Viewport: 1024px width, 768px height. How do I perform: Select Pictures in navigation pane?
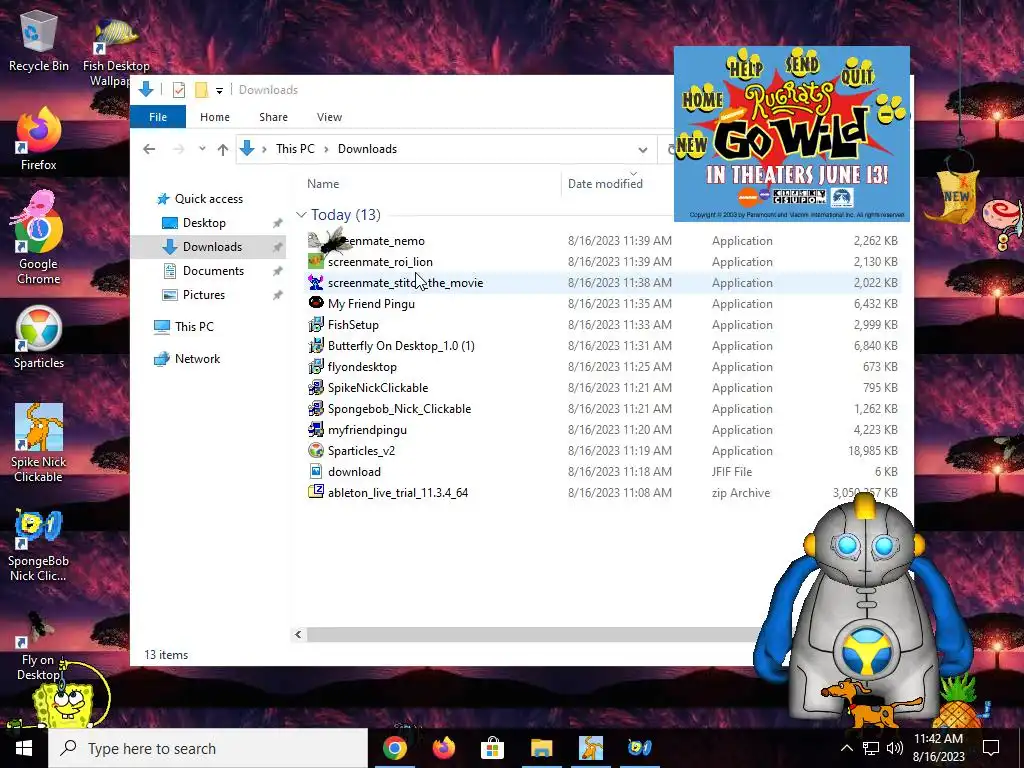pyautogui.click(x=203, y=295)
